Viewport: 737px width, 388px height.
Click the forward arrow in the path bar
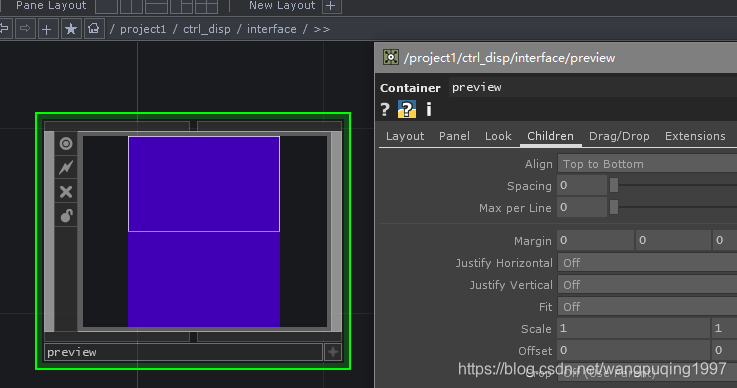[25, 29]
